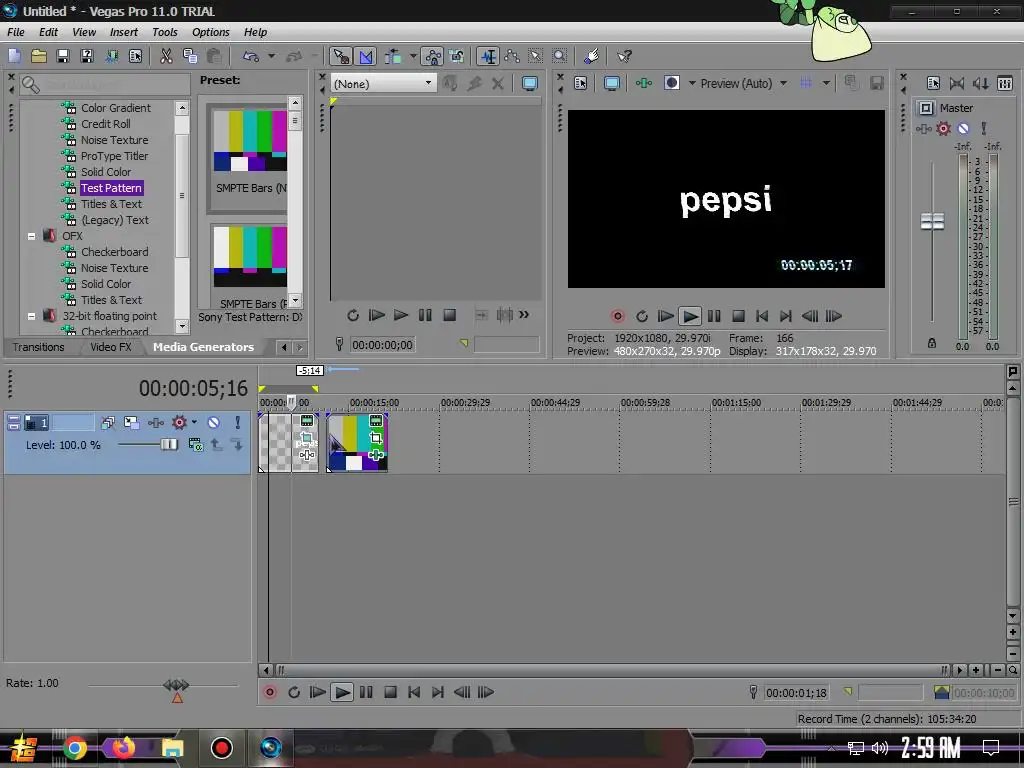The width and height of the screenshot is (1024, 768).
Task: Open Project Video Properties in the preview panel
Action: click(x=580, y=83)
